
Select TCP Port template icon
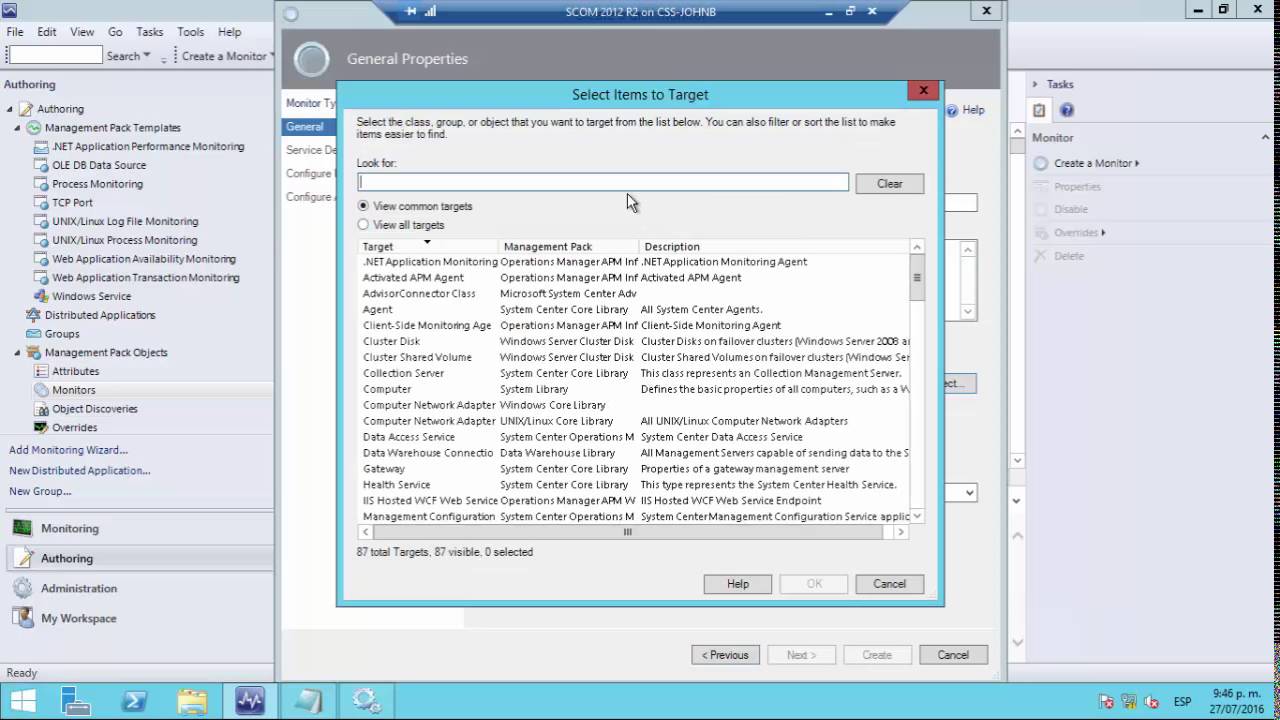(x=41, y=202)
